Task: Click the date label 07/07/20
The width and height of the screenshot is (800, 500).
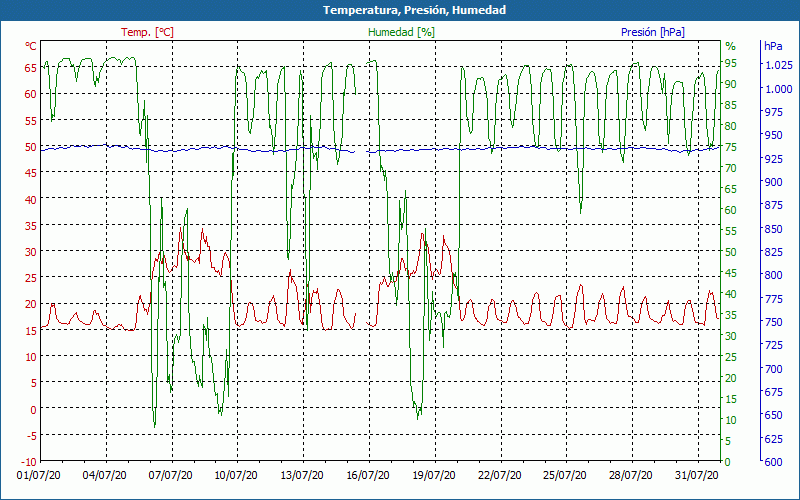Action: [170, 475]
